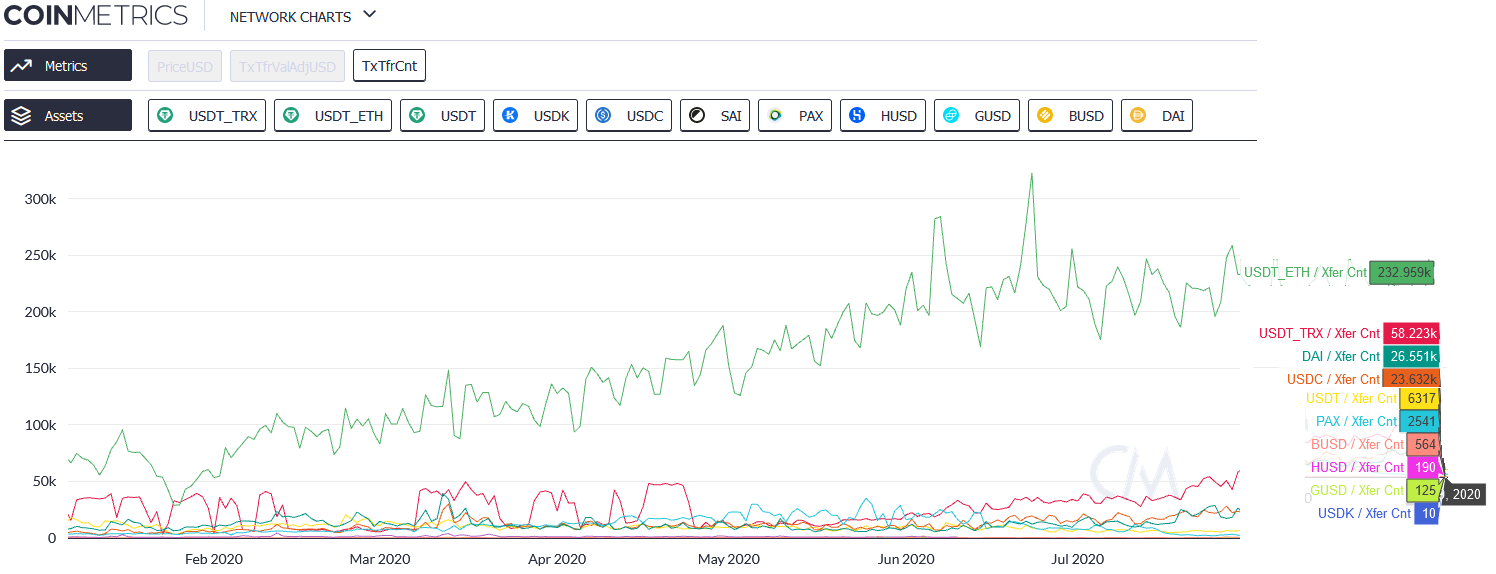
Task: Toggle the TxTfrValAdjUSD metric
Action: 287,66
